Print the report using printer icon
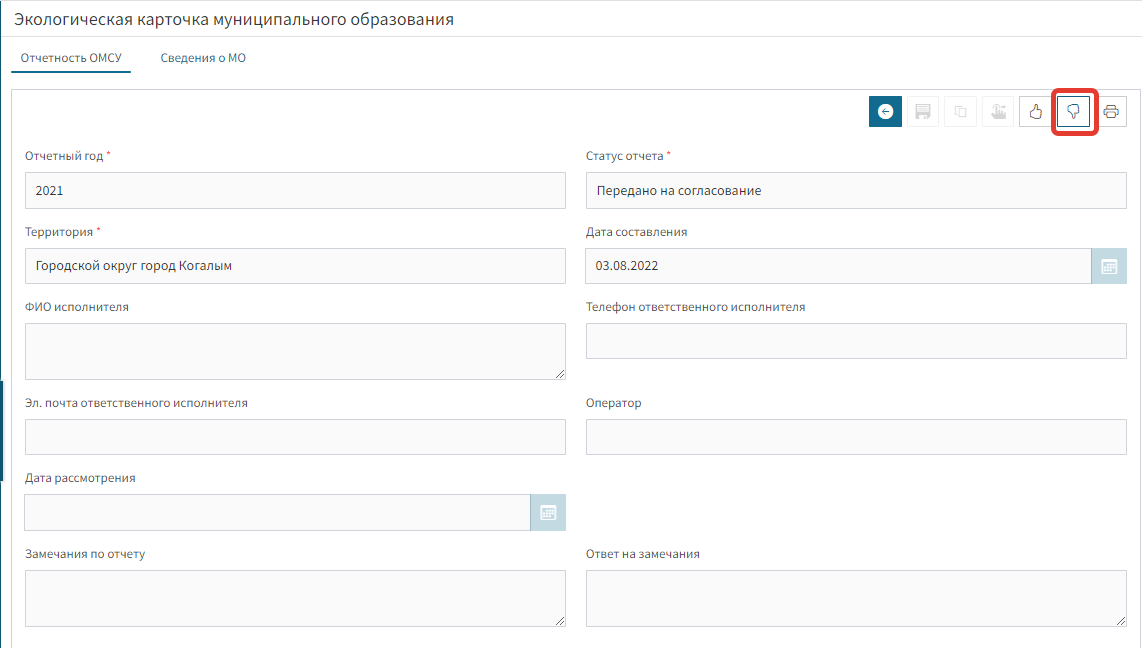The image size is (1142, 648). point(1110,112)
